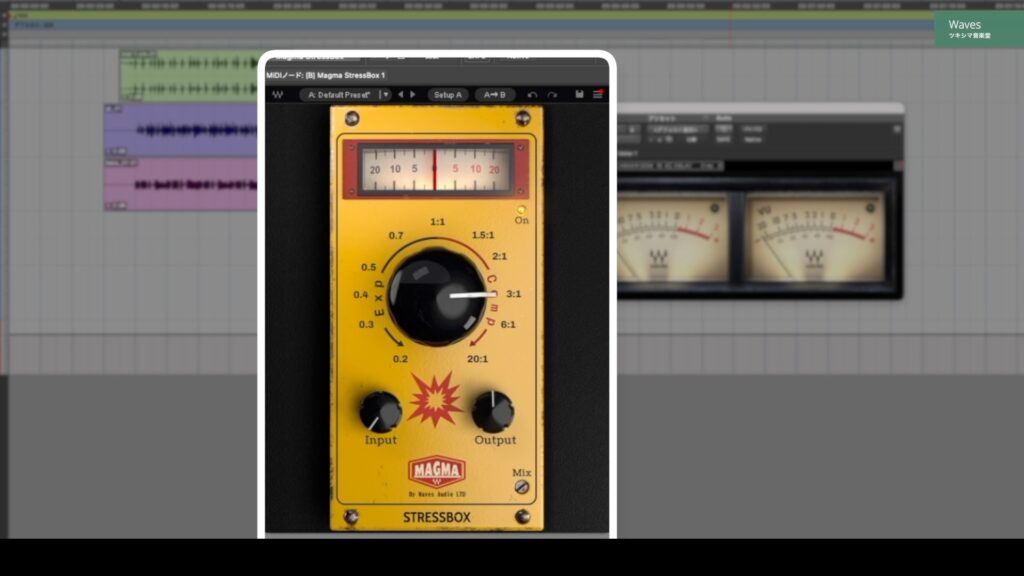Click the Input knob

click(380, 411)
